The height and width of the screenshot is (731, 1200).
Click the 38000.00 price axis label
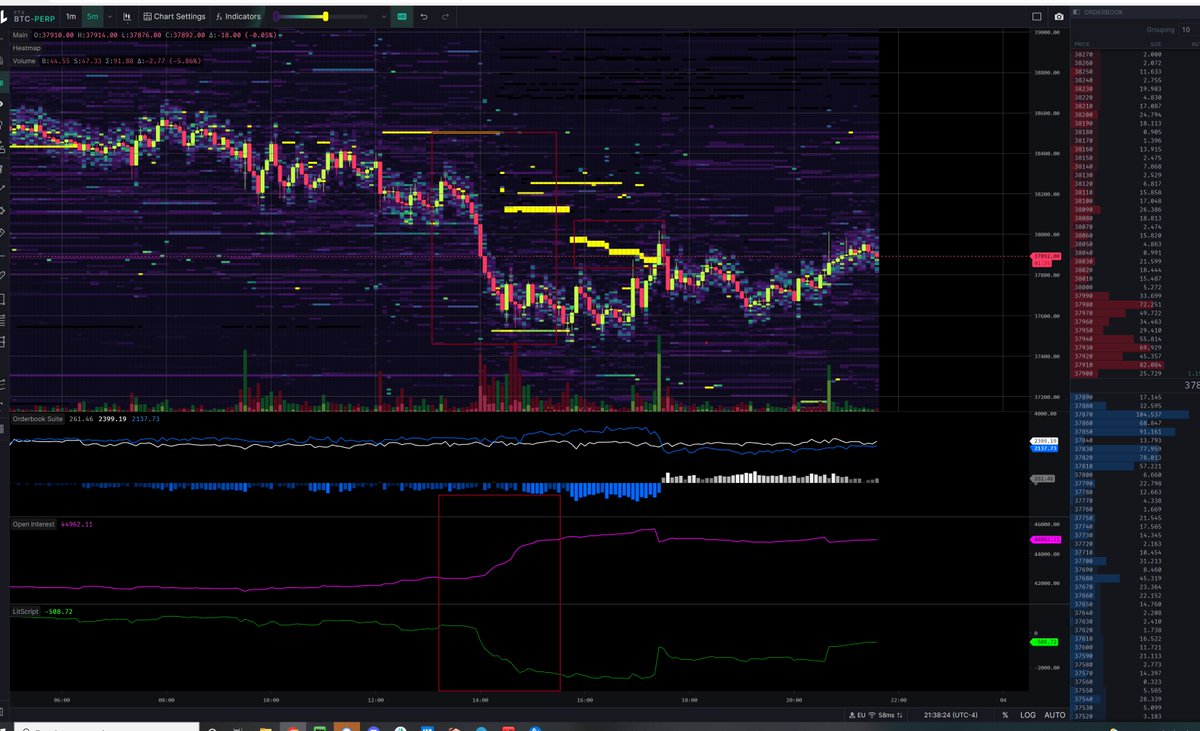point(1046,235)
